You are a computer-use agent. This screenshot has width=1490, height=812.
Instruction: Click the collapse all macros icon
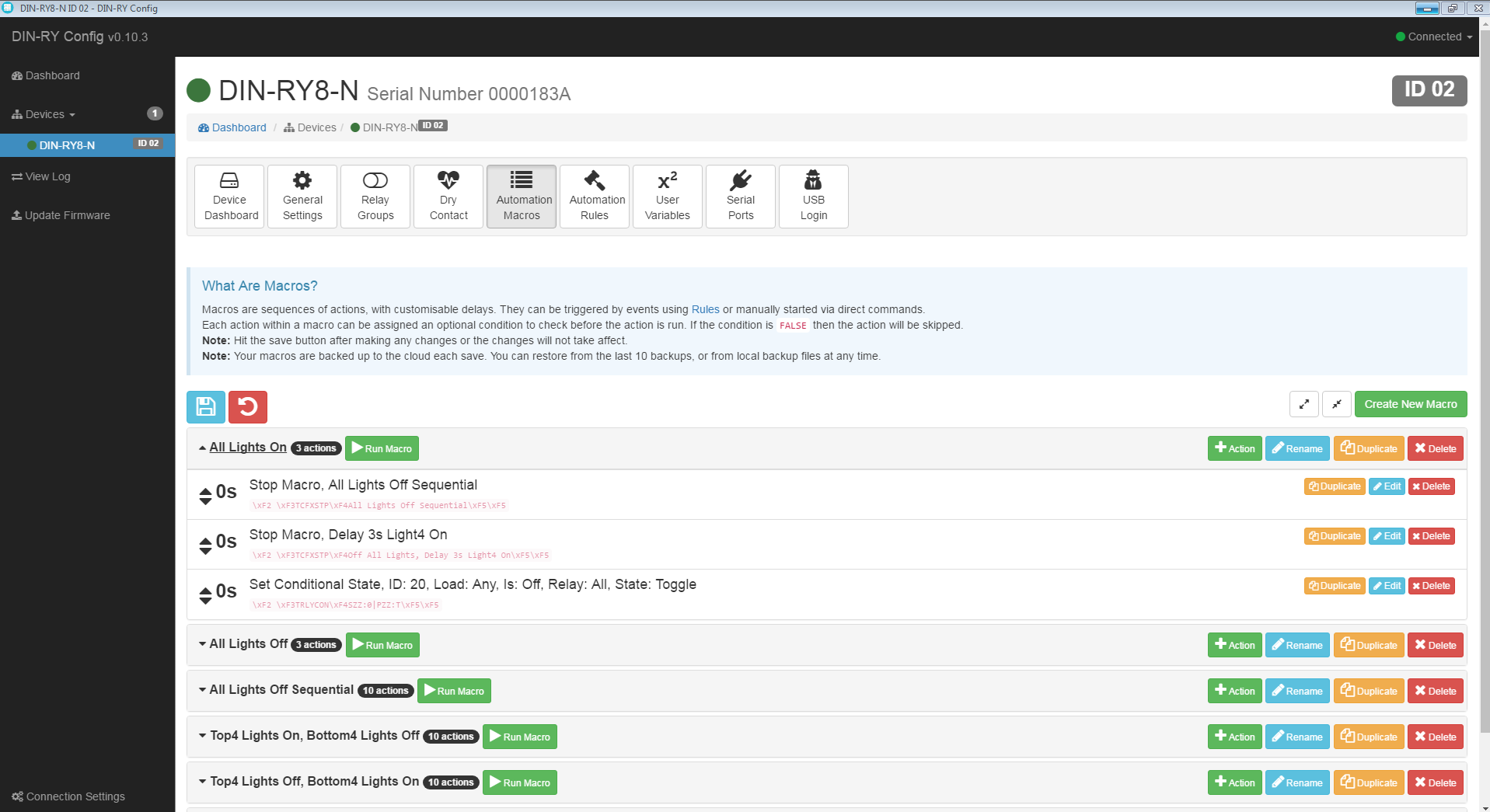coord(1336,404)
